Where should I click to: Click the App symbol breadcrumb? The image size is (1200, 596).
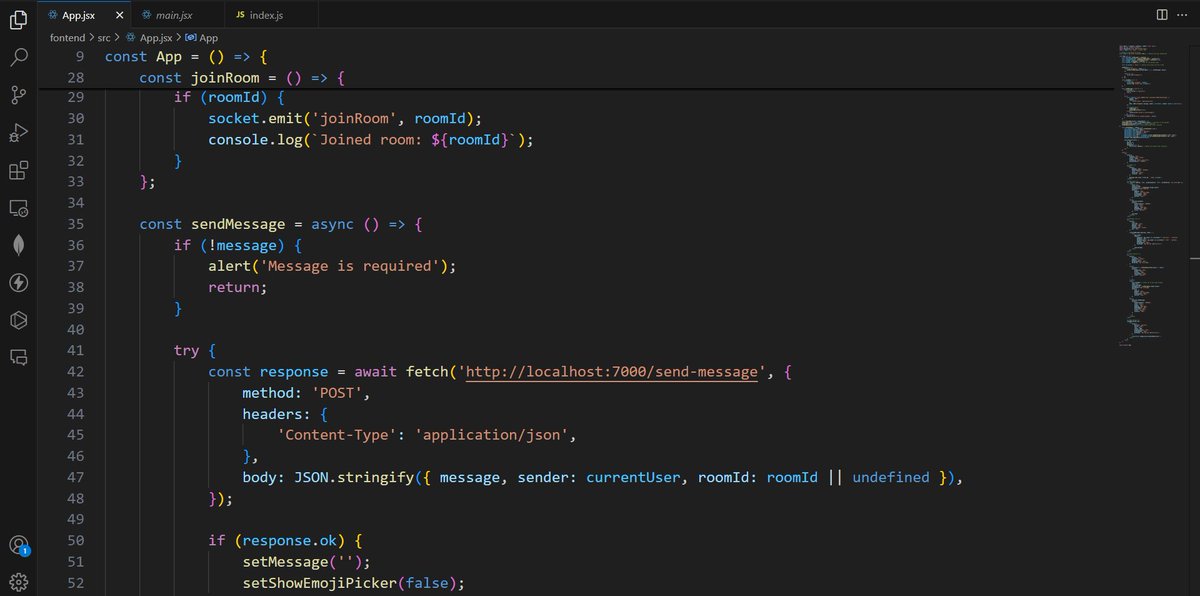[x=202, y=37]
